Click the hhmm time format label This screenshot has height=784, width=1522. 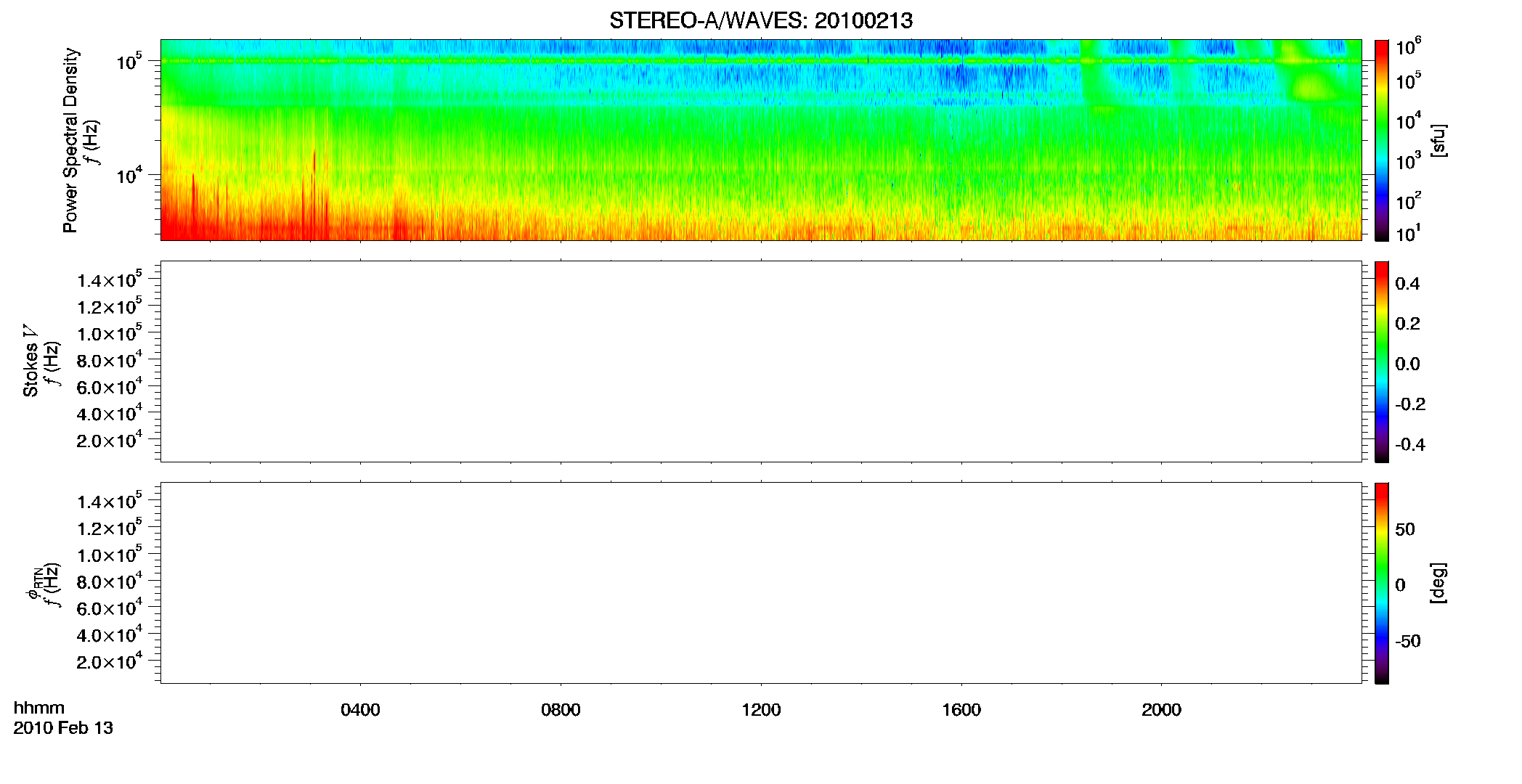pyautogui.click(x=39, y=708)
